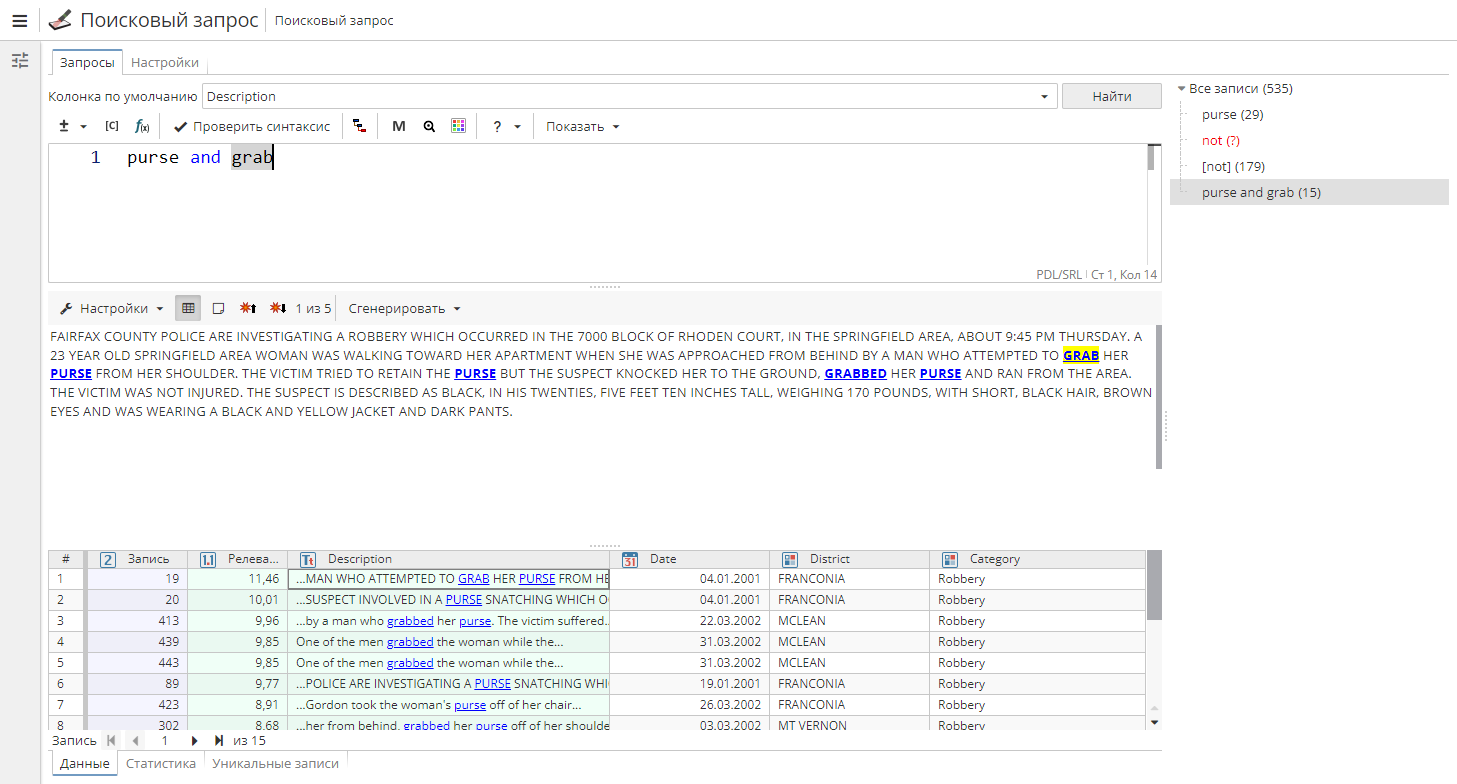Switch to the Данные tab

(x=84, y=763)
